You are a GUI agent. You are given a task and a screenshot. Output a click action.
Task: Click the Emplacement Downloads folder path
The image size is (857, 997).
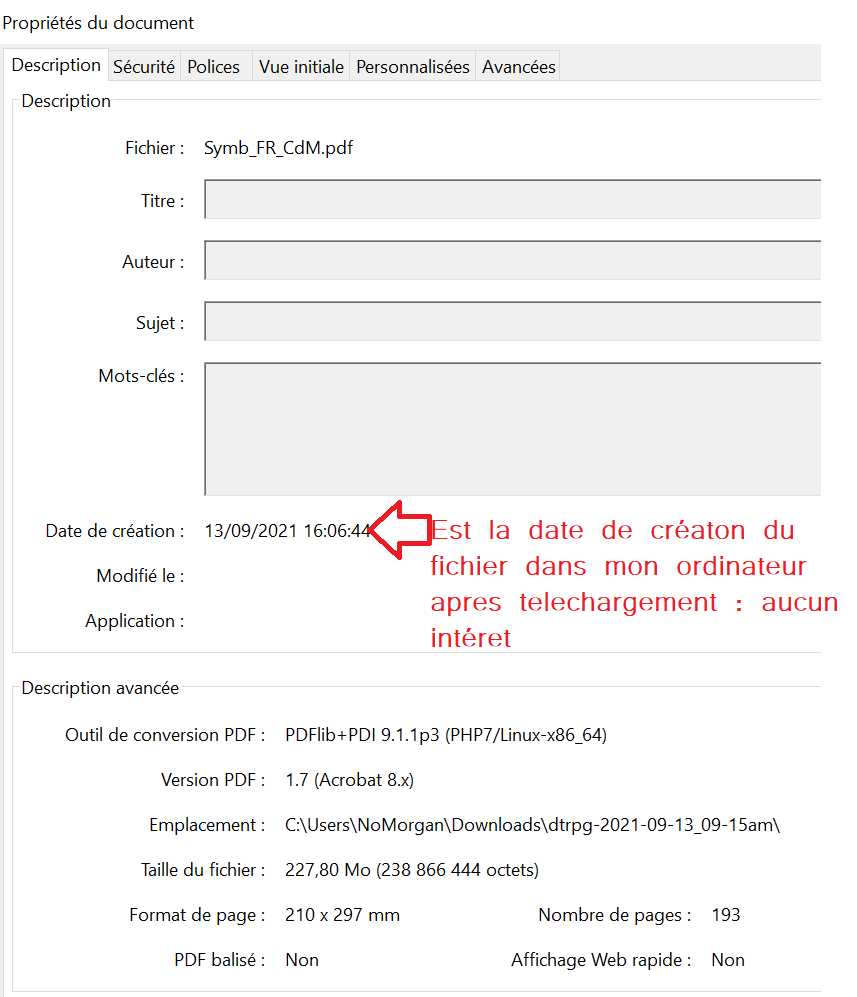532,825
